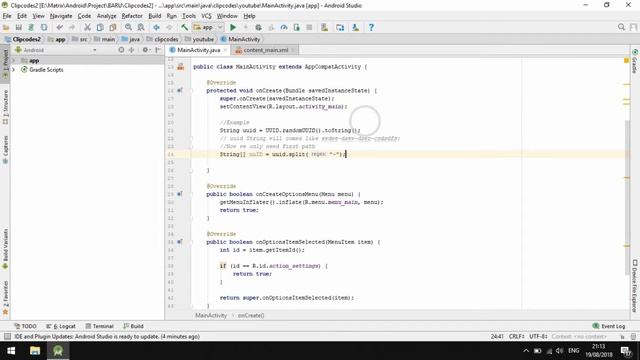
Task: Click the Stop square icon
Action: coord(309,27)
